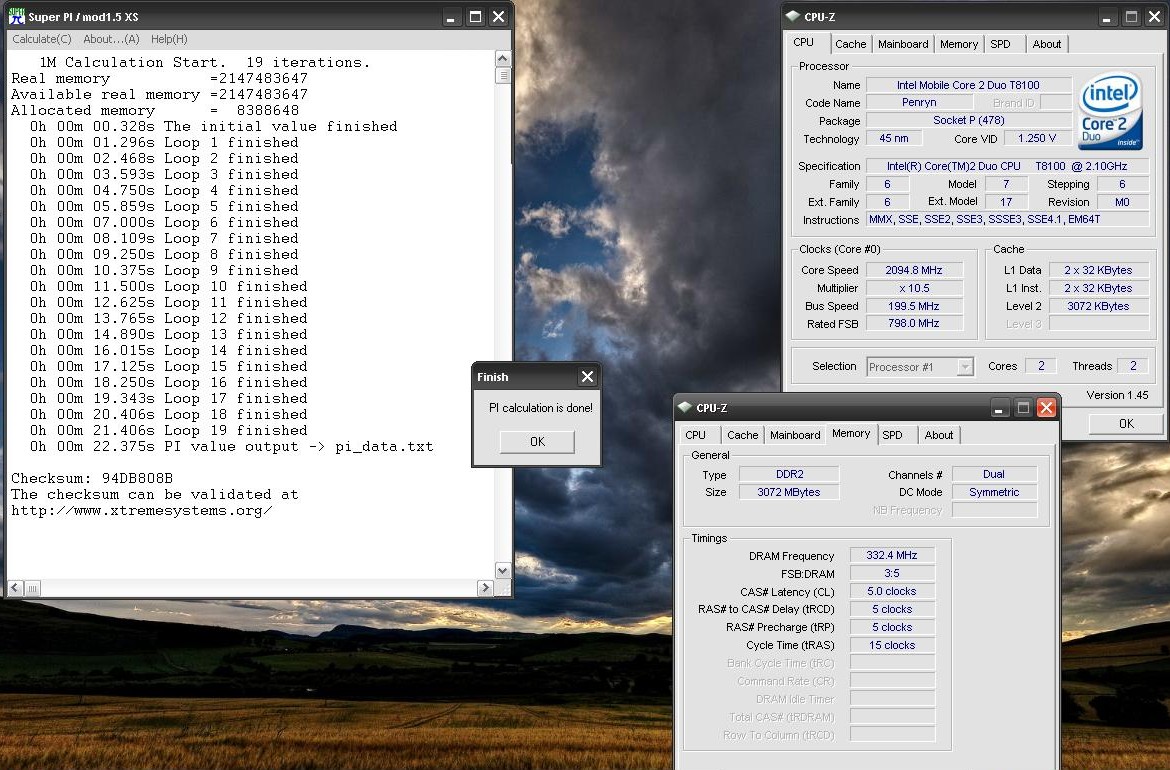Click the Code Name value Penryn
Image resolution: width=1170 pixels, height=770 pixels.
pos(919,102)
